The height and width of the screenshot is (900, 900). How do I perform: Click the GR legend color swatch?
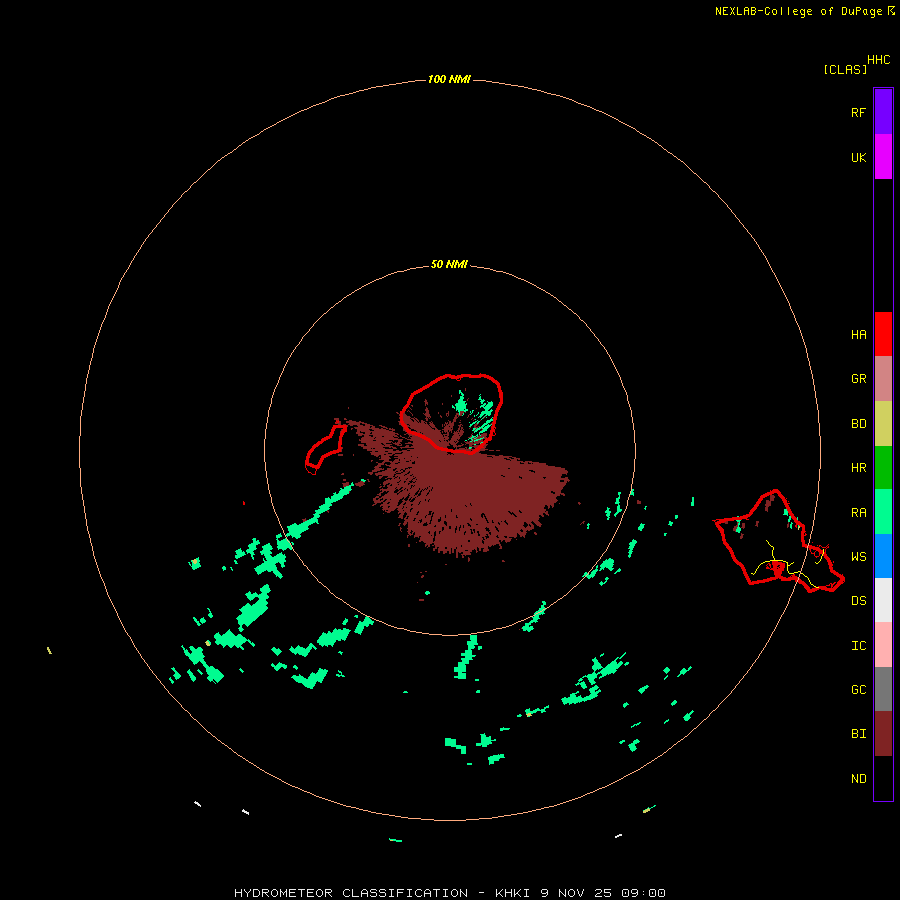[883, 379]
